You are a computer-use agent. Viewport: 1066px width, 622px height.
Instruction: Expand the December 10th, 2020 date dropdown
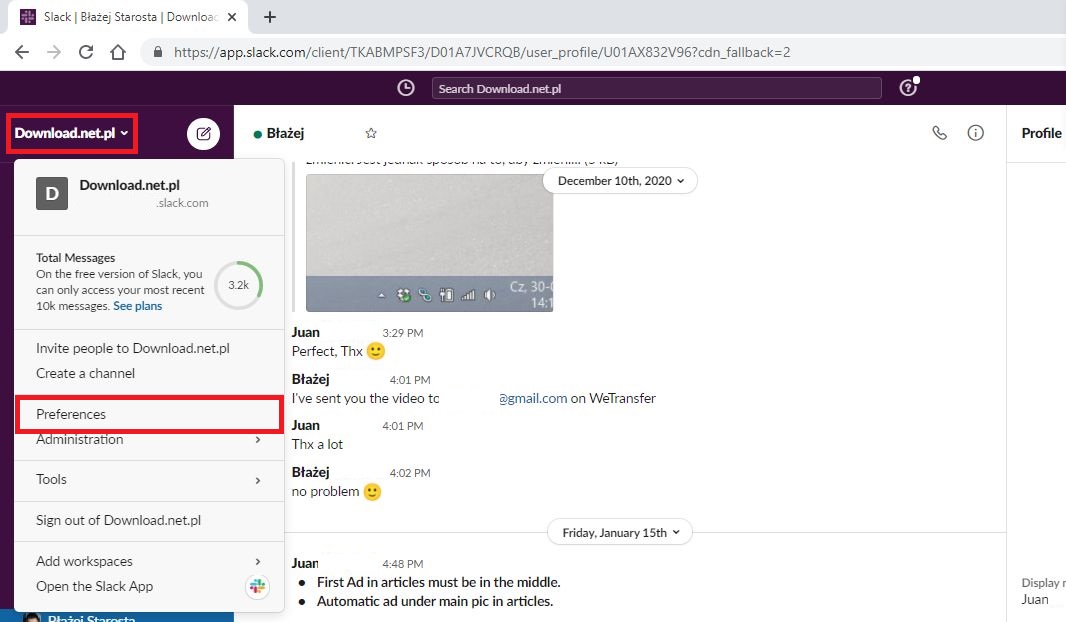[x=620, y=181]
